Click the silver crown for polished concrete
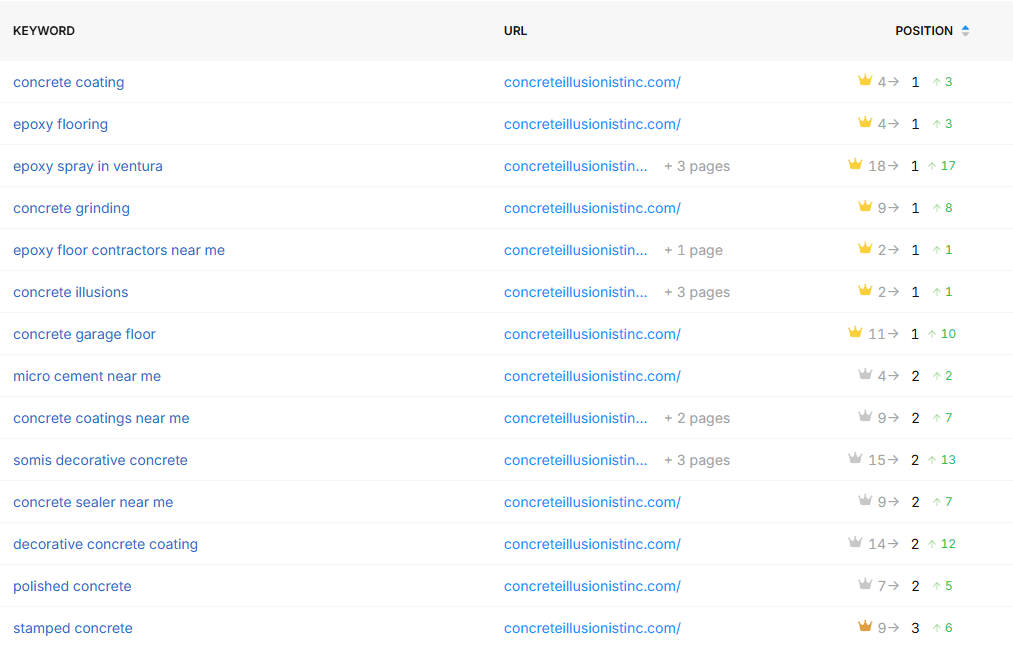 (865, 584)
